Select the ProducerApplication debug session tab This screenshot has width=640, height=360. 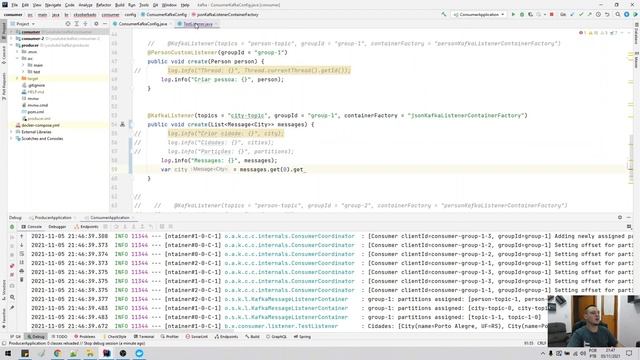click(x=53, y=218)
